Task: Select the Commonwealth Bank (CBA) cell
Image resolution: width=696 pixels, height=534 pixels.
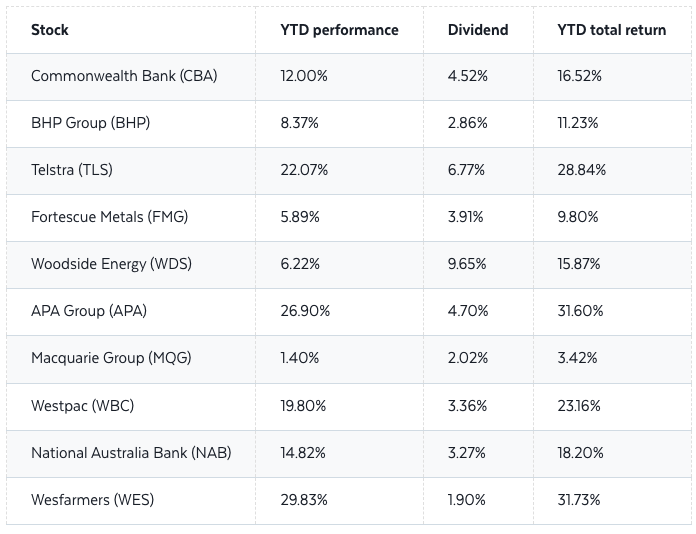Action: click(x=124, y=76)
